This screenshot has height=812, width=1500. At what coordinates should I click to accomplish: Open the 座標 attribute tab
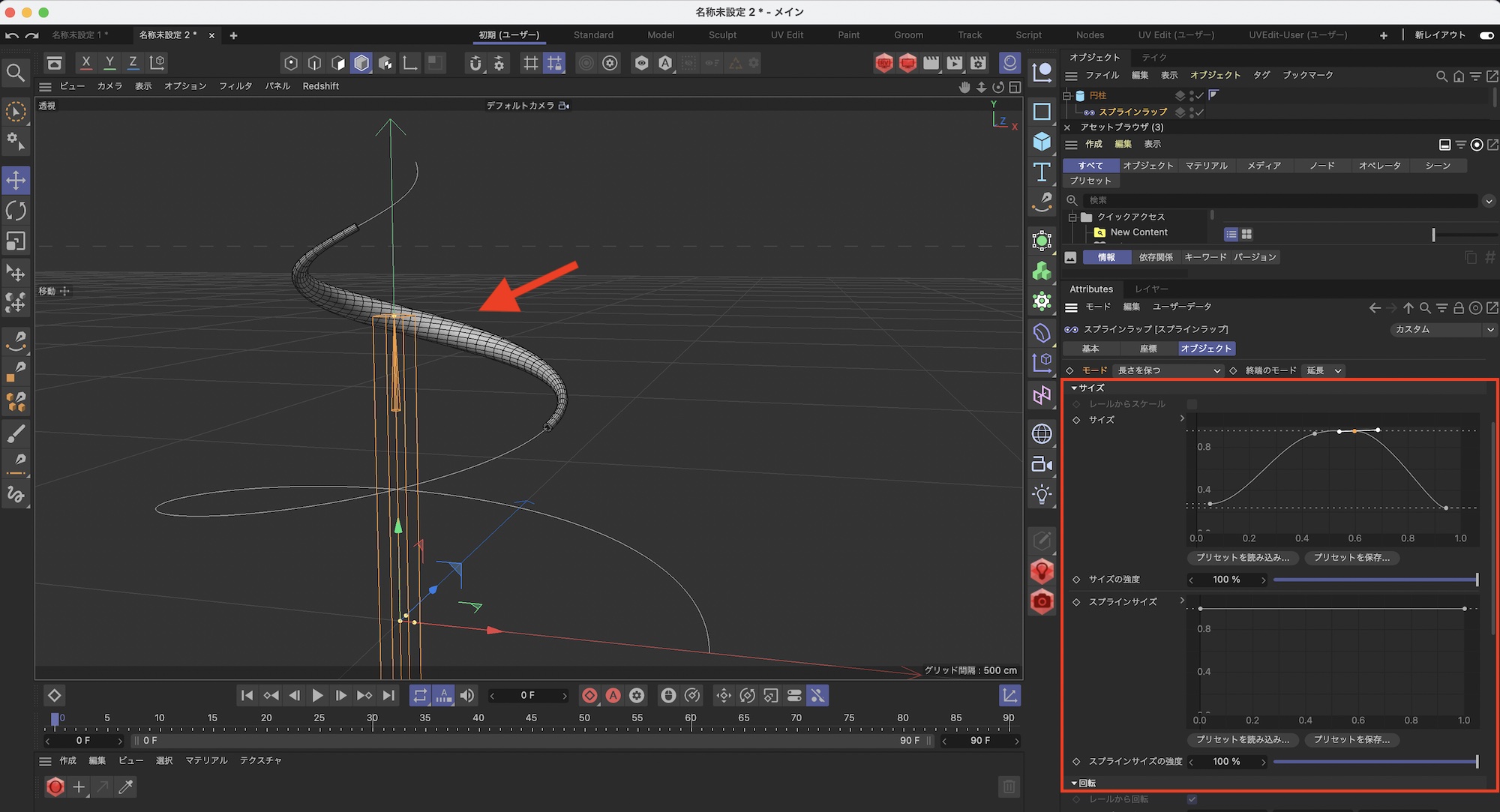[x=1147, y=349]
